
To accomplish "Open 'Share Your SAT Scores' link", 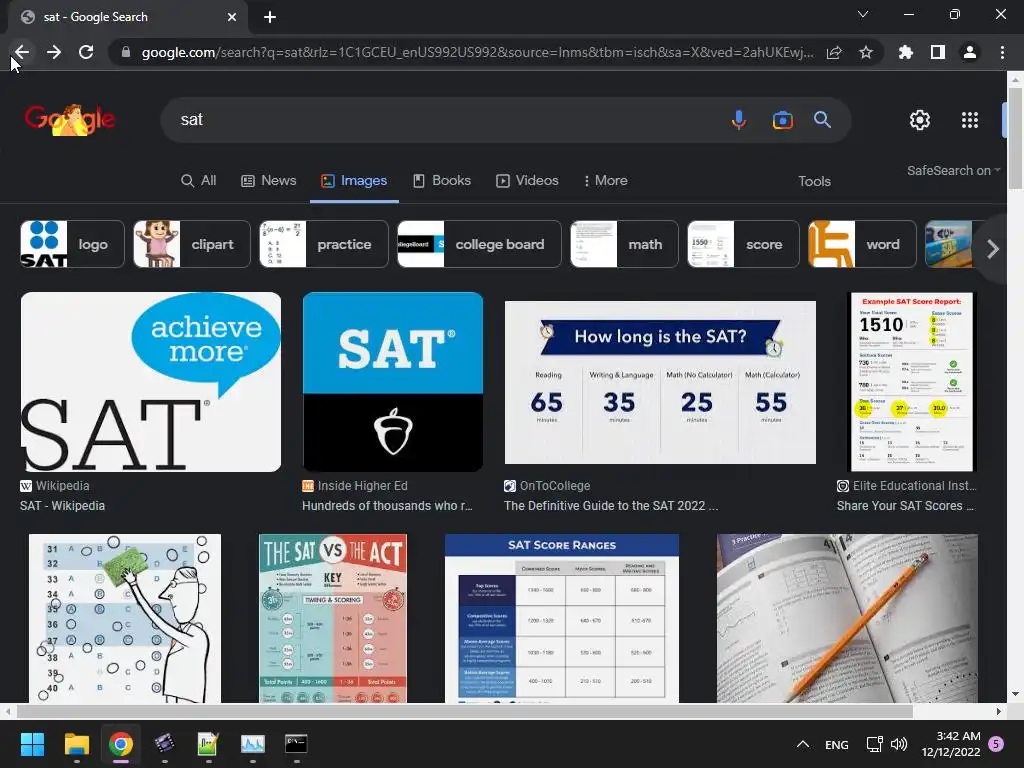I will [x=905, y=505].
